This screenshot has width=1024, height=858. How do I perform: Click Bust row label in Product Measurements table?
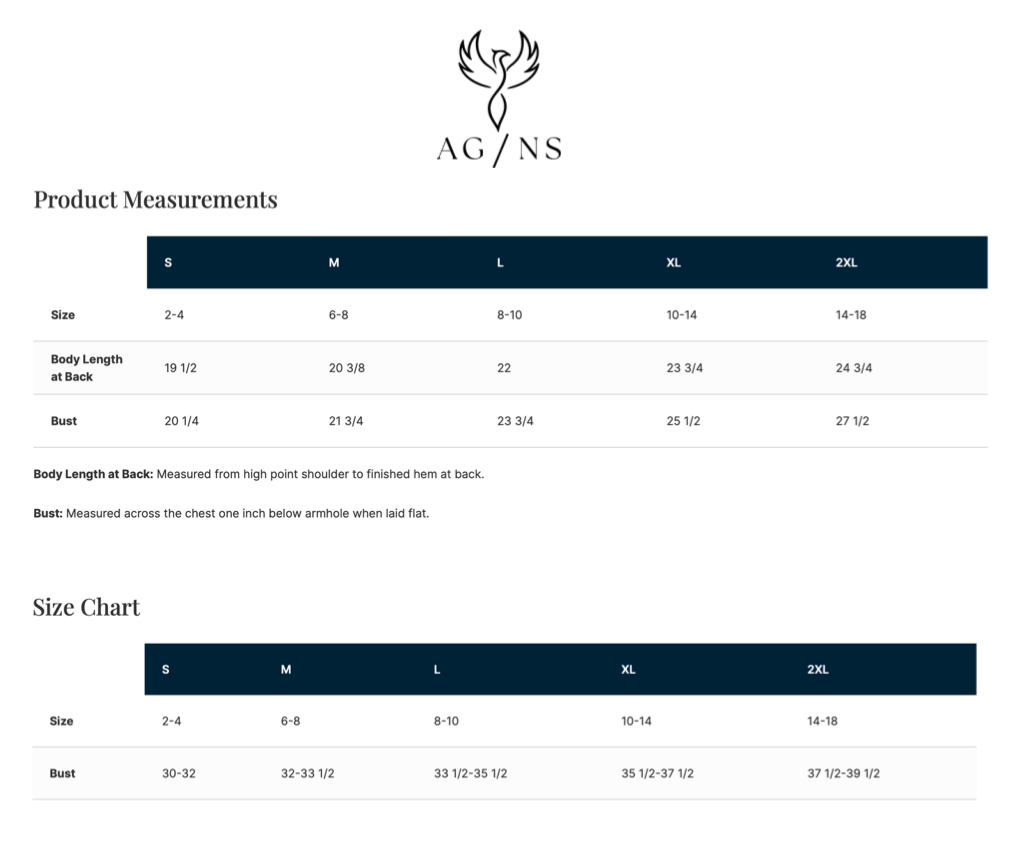[x=64, y=421]
